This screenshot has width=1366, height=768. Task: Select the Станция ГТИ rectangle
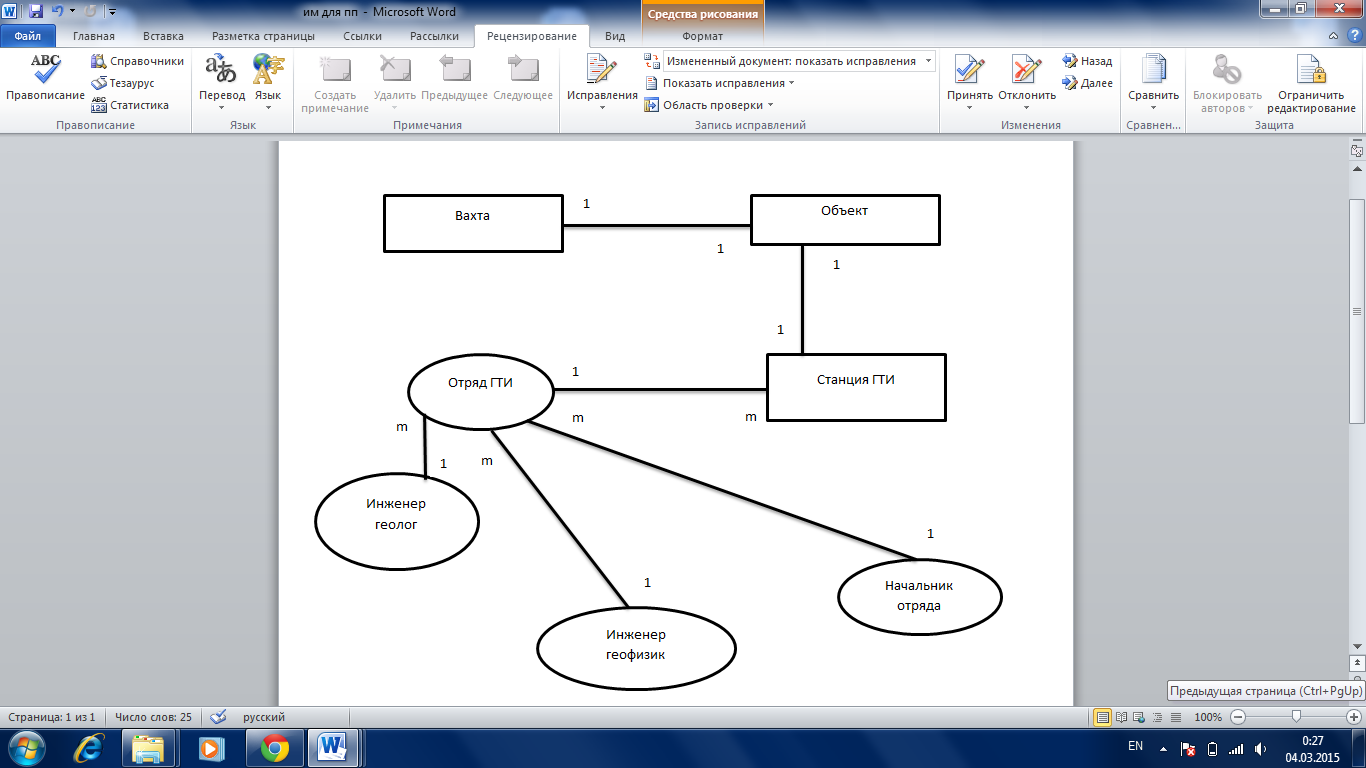[855, 387]
